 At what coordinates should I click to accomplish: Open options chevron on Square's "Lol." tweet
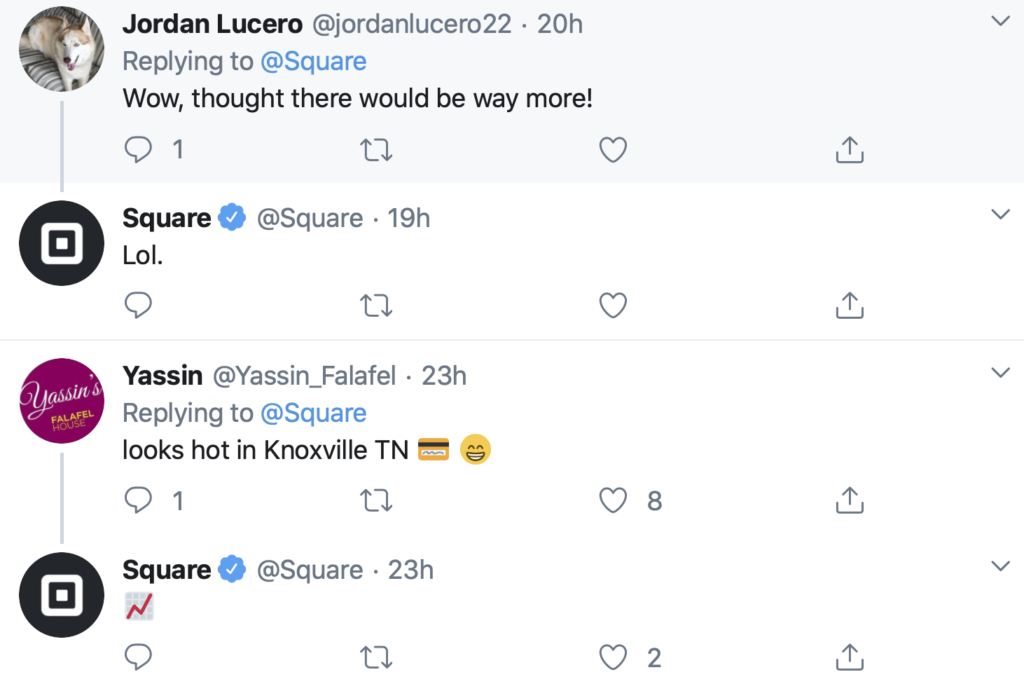pos(999,215)
